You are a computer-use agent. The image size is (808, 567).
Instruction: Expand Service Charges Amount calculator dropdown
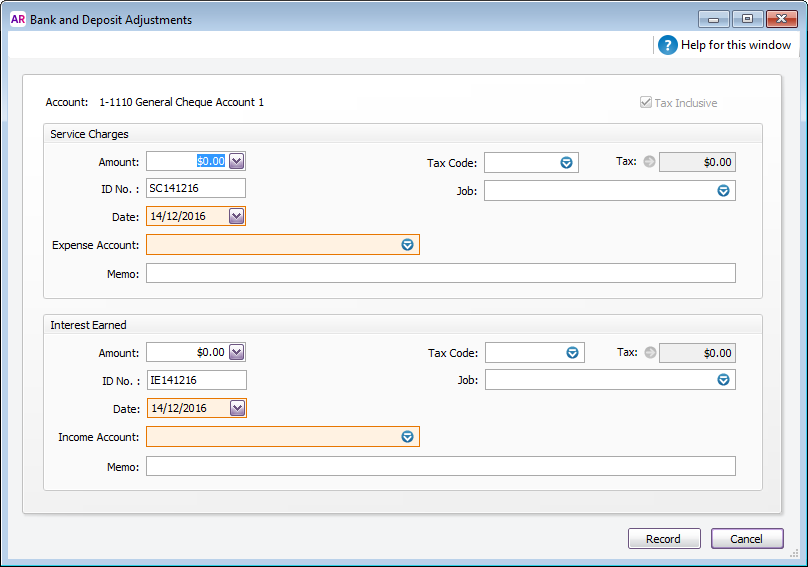pos(237,161)
